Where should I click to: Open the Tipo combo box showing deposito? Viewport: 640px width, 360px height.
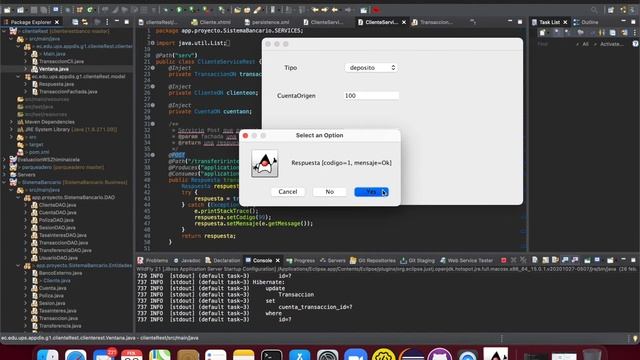pyautogui.click(x=371, y=68)
